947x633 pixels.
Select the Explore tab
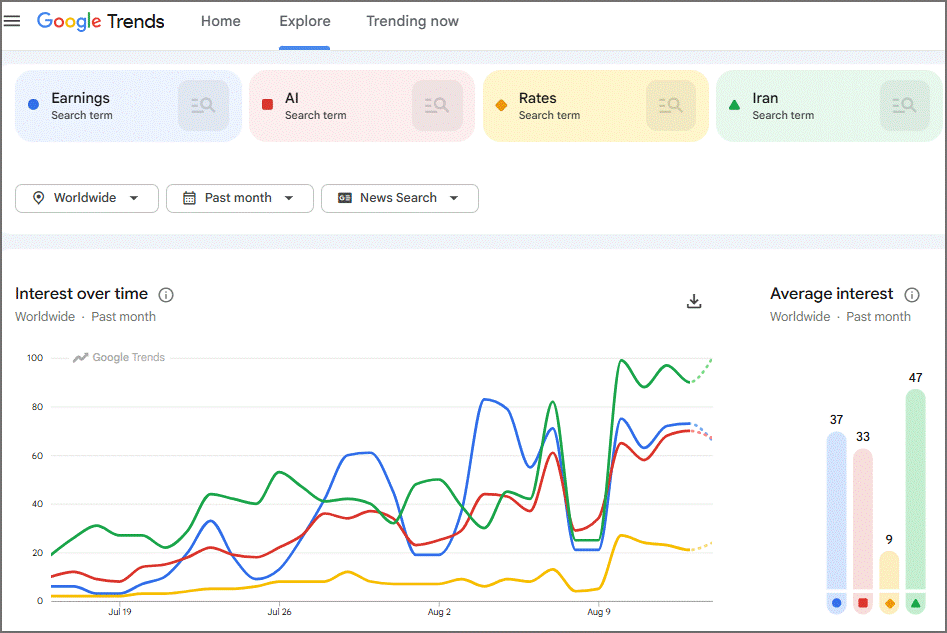[x=304, y=21]
